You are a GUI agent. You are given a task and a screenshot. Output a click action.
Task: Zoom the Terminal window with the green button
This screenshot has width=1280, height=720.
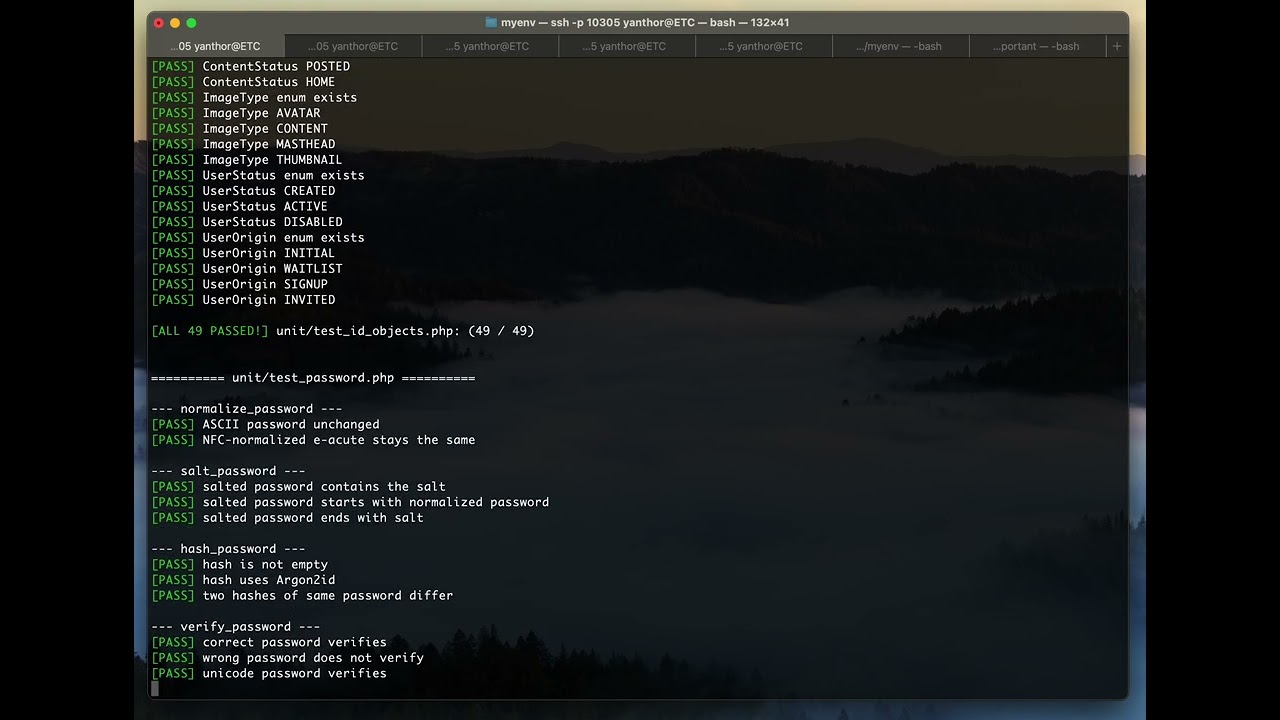click(x=191, y=23)
